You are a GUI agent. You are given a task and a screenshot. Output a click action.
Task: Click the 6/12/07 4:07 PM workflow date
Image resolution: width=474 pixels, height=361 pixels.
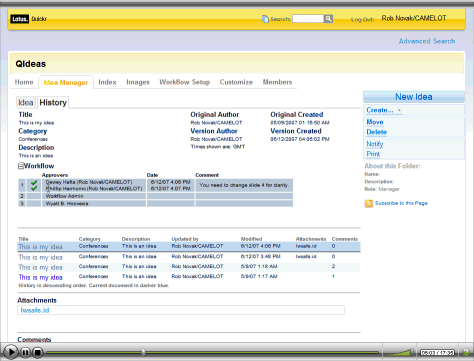point(170,188)
